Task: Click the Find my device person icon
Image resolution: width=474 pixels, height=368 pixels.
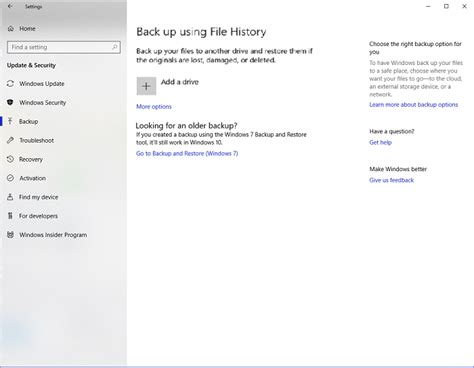Action: (x=10, y=197)
